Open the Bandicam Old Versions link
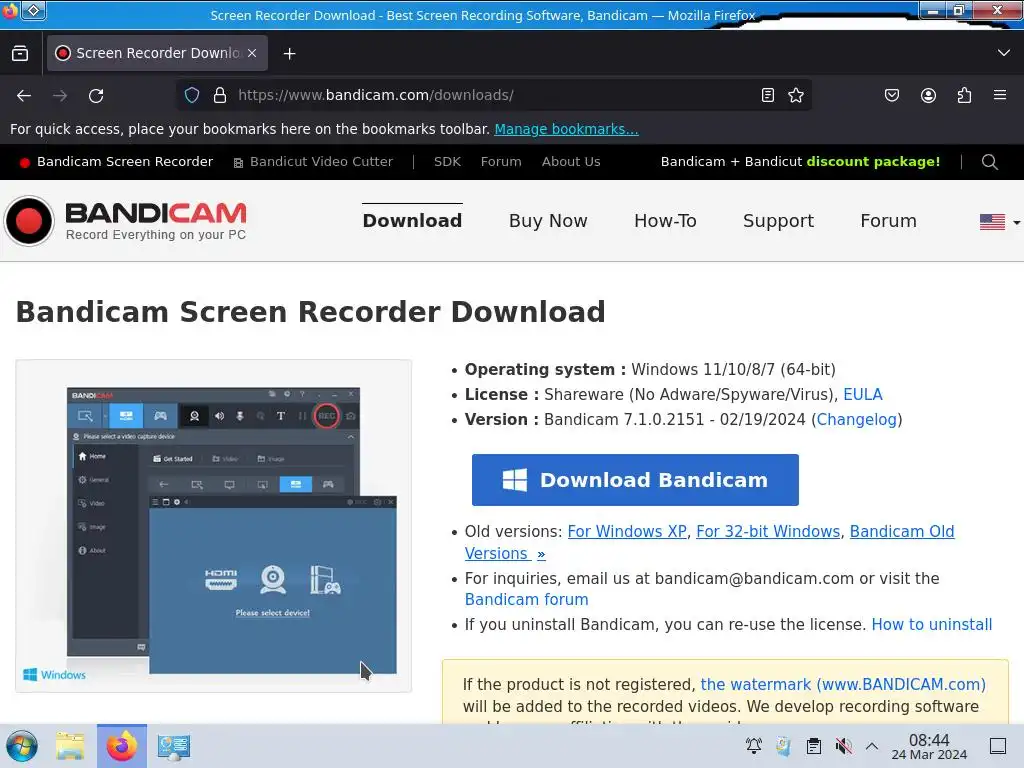 click(901, 532)
